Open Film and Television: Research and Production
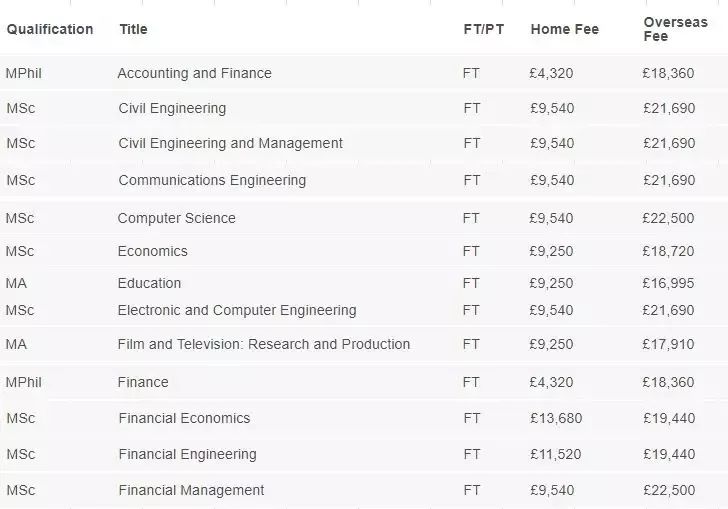This screenshot has width=728, height=509. click(x=264, y=344)
